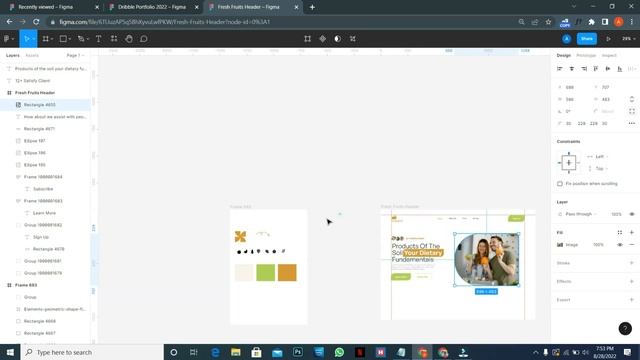The width and height of the screenshot is (640, 360).
Task: Align selection to the bottom
Action: (620, 69)
